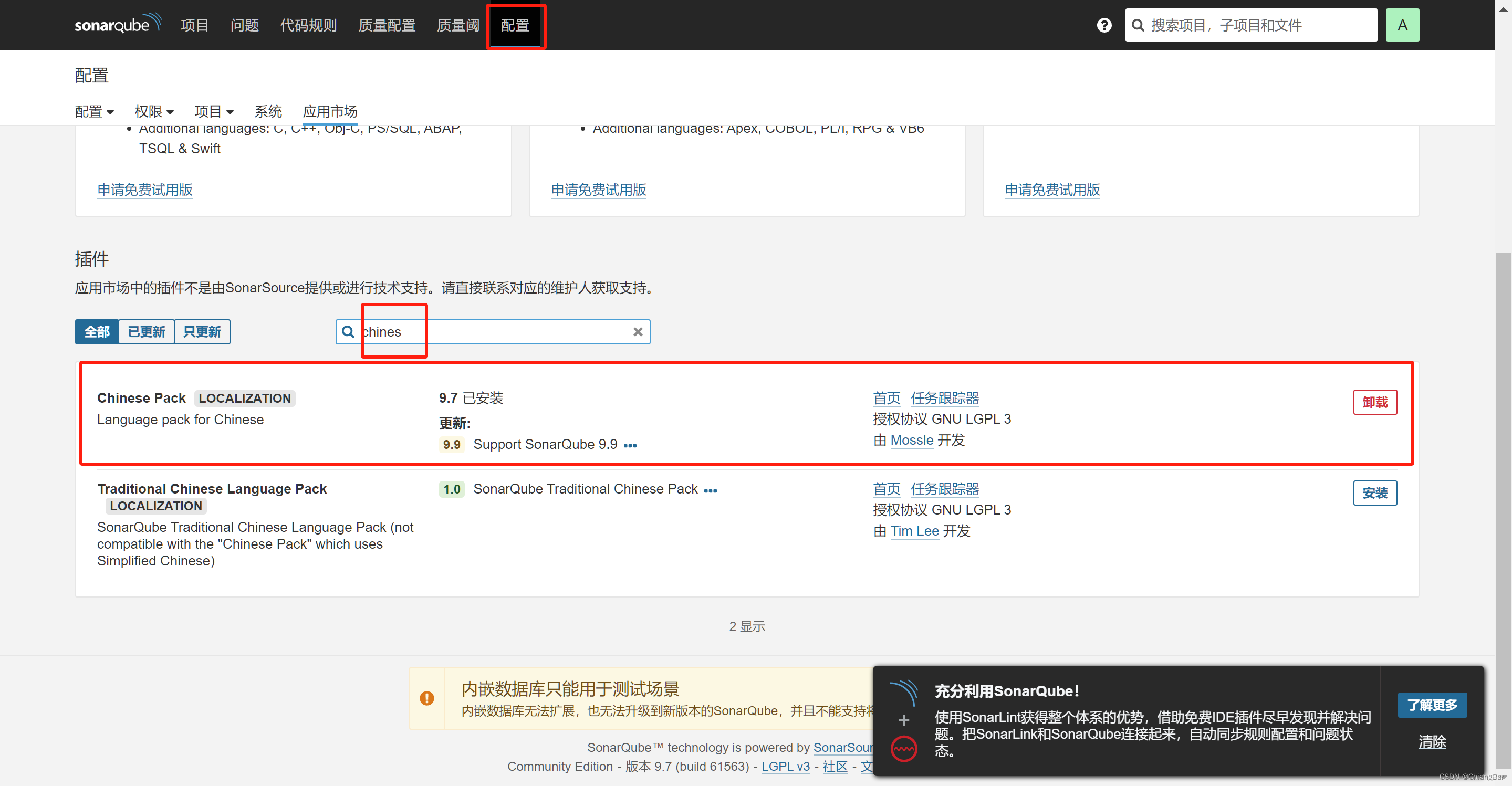The image size is (1512, 786).
Task: Open the 配置 sub-menu dropdown
Action: click(95, 111)
